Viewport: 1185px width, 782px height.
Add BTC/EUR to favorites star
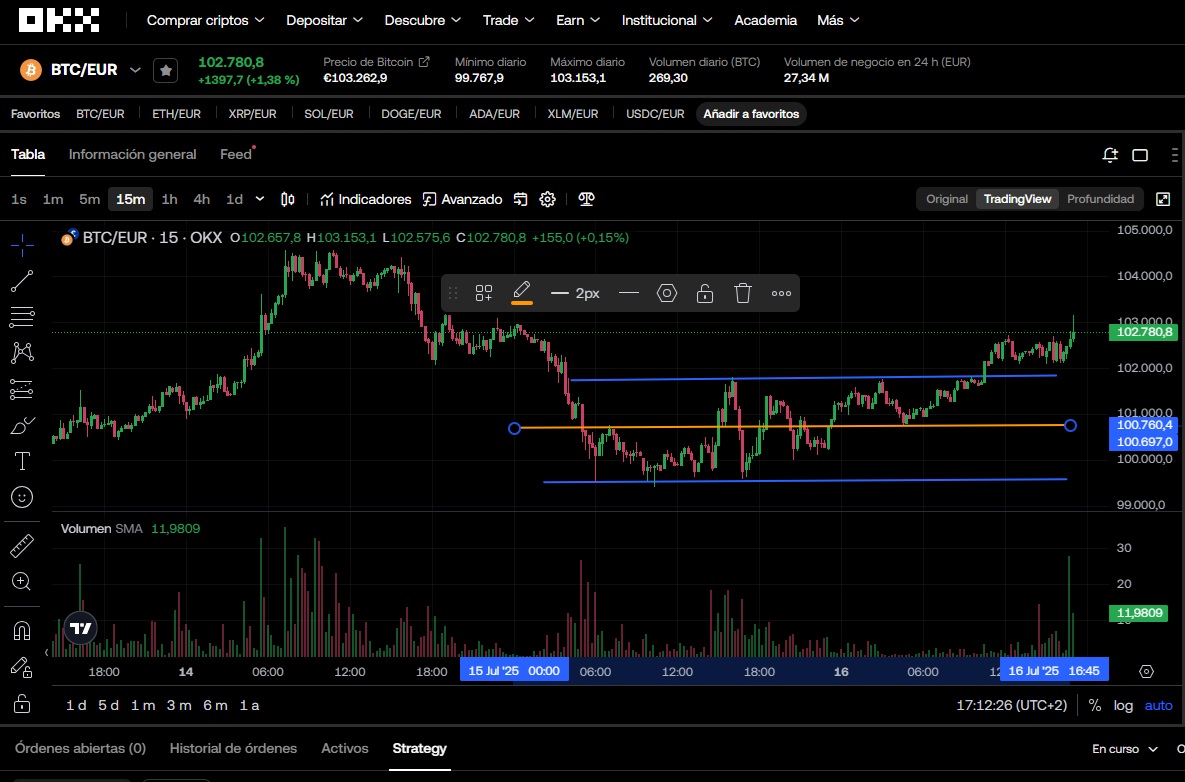click(x=166, y=70)
